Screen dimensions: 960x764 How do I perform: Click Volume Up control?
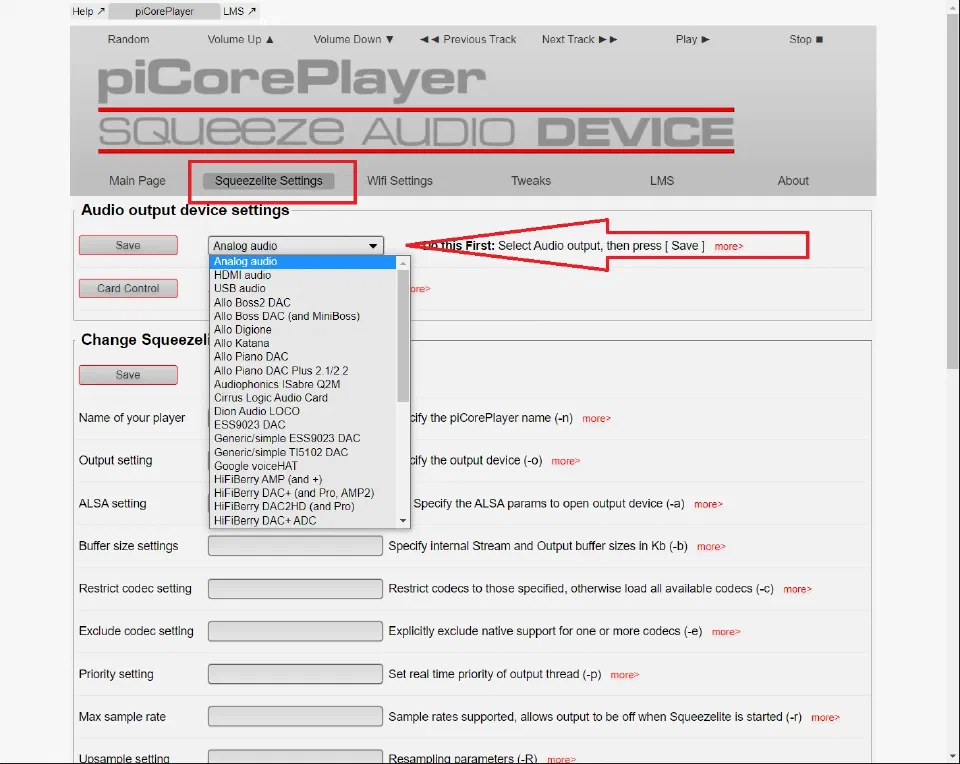(x=241, y=39)
